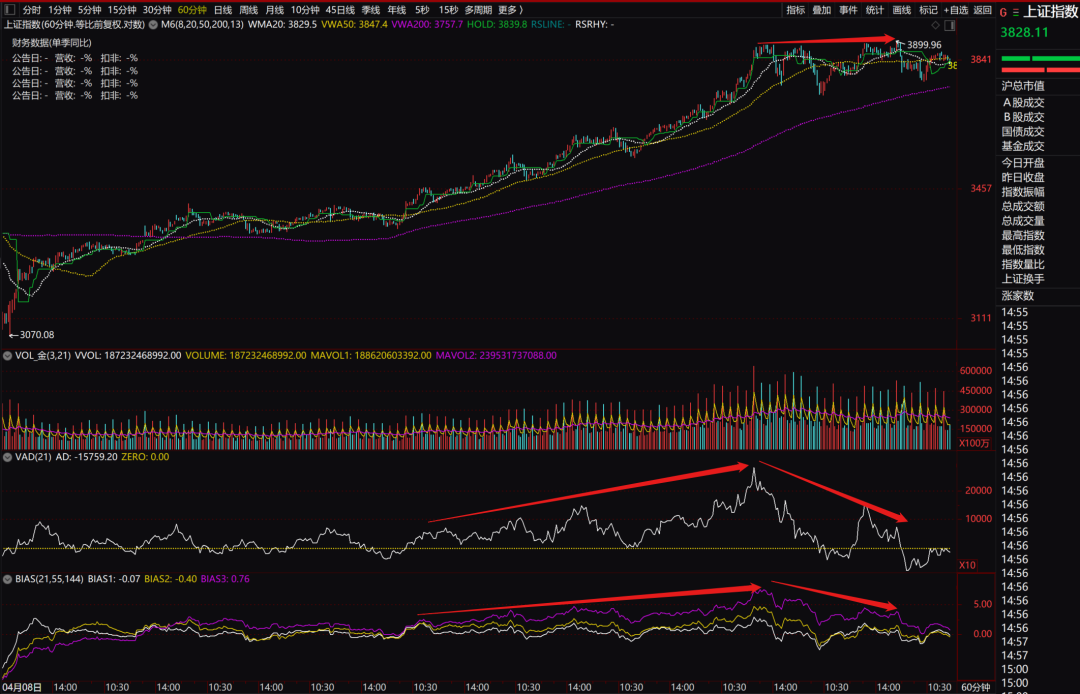Switch to the 5分钟 period tab
Image resolution: width=1080 pixels, height=694 pixels.
pyautogui.click(x=90, y=10)
